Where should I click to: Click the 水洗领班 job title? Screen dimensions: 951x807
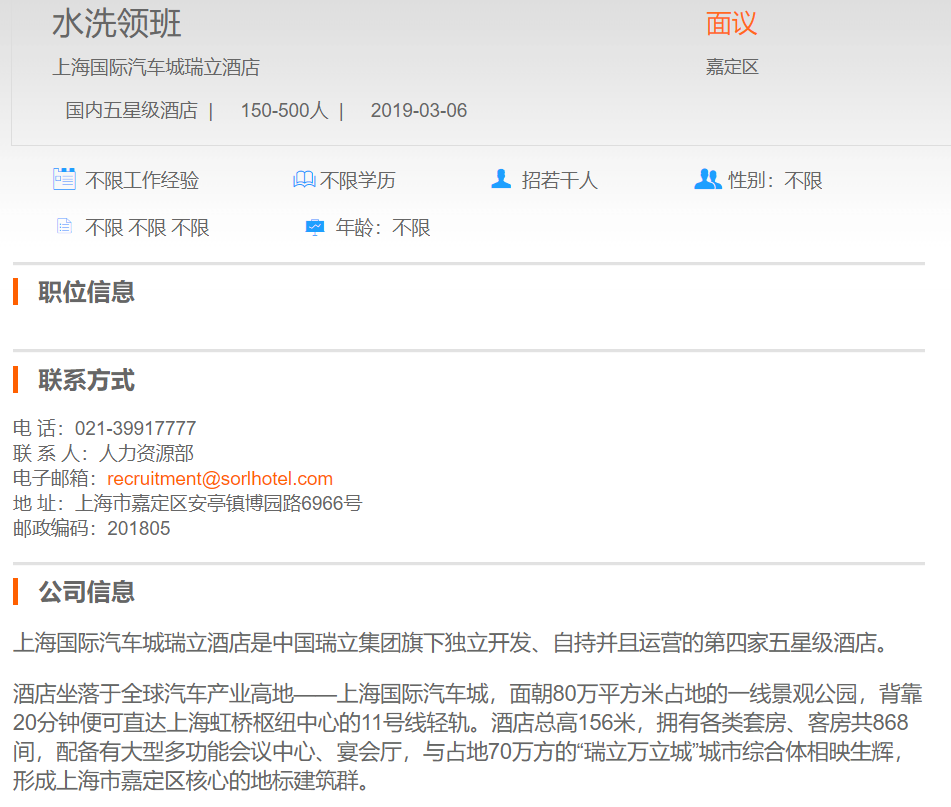(x=117, y=24)
